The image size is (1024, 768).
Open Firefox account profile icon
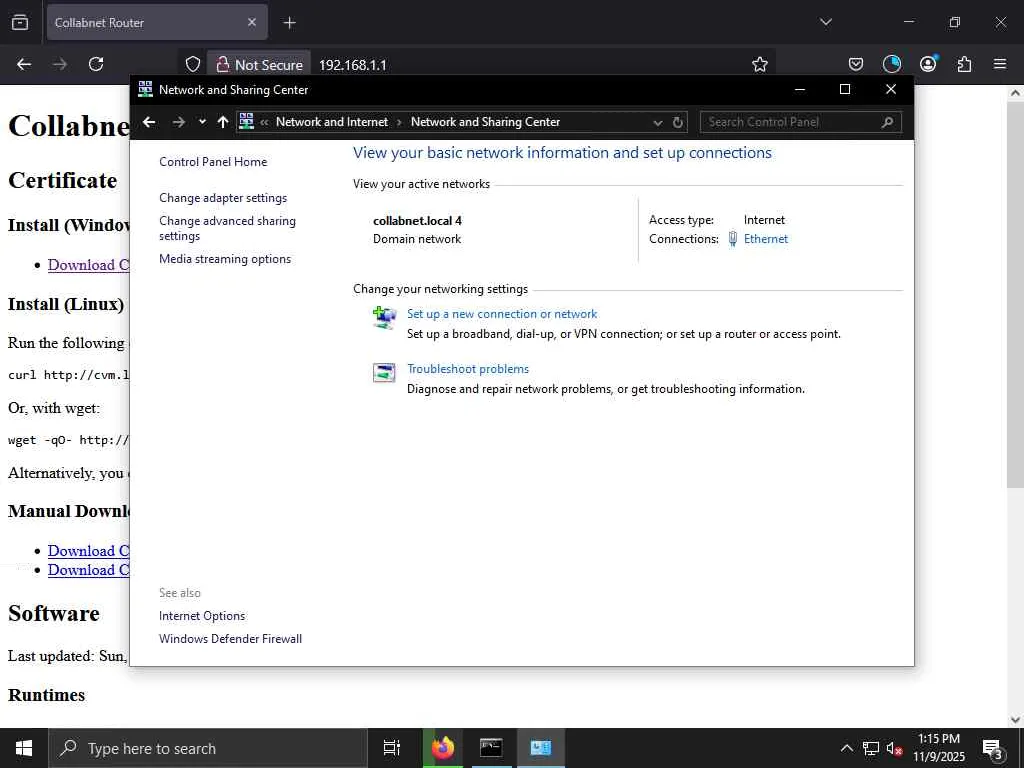[x=928, y=63]
